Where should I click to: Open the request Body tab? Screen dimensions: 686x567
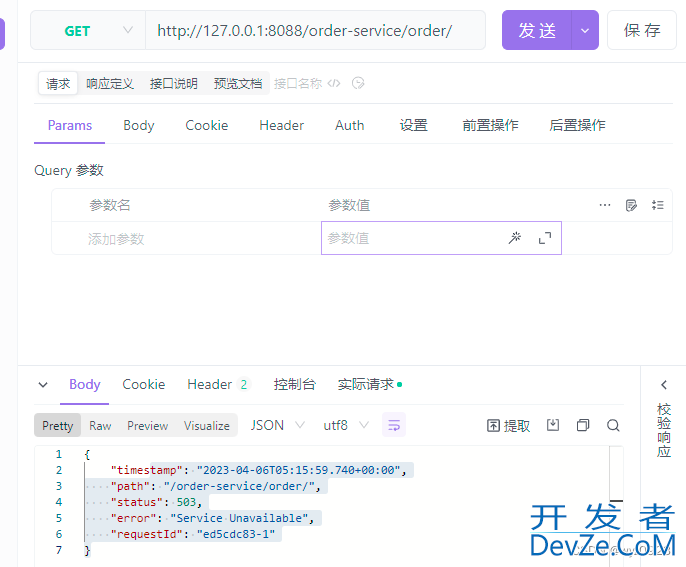point(139,126)
